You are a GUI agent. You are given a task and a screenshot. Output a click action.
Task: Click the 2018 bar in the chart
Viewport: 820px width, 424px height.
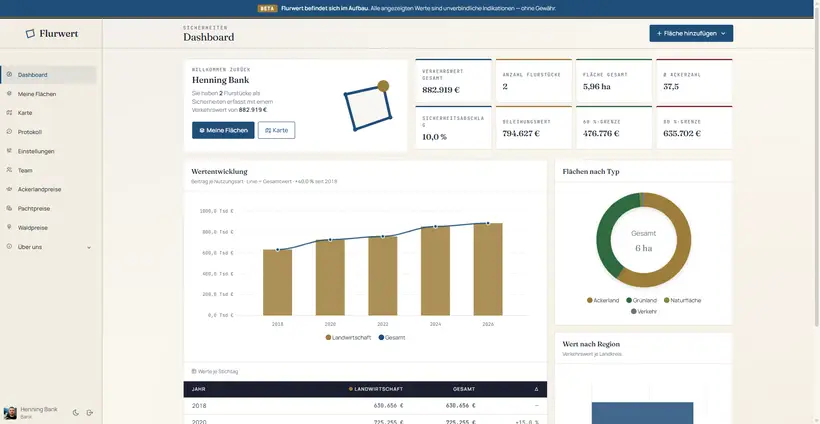pos(277,282)
